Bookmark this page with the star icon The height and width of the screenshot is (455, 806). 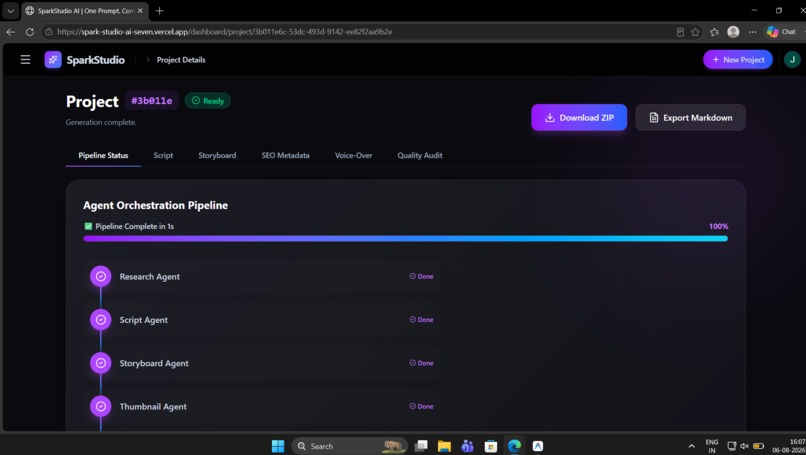(695, 32)
